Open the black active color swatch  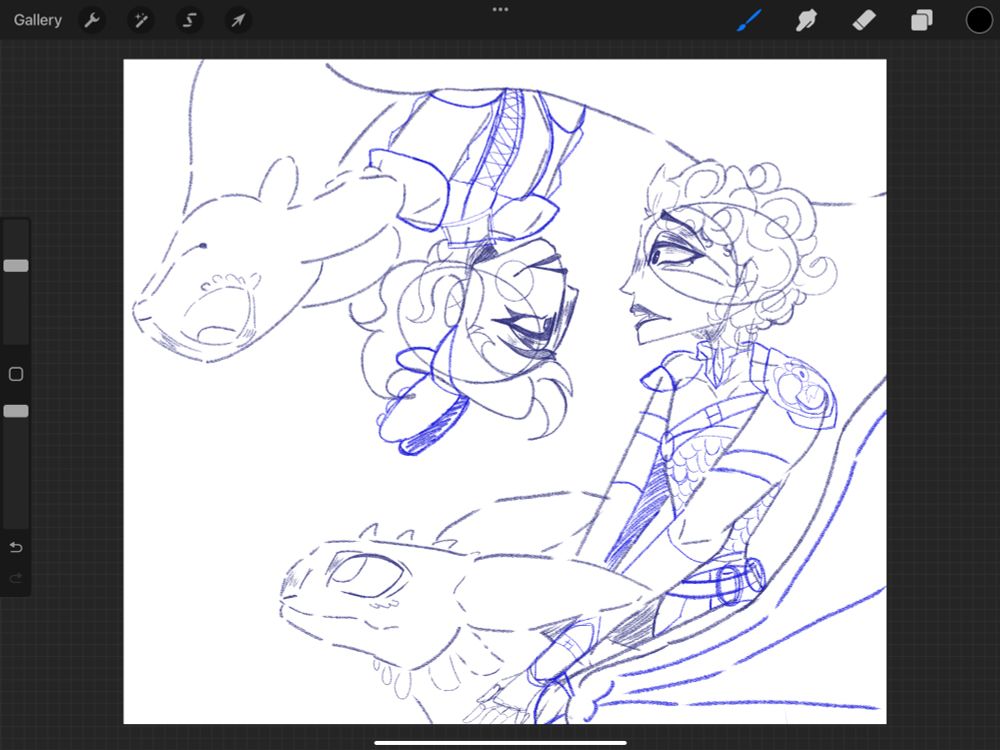pos(979,20)
